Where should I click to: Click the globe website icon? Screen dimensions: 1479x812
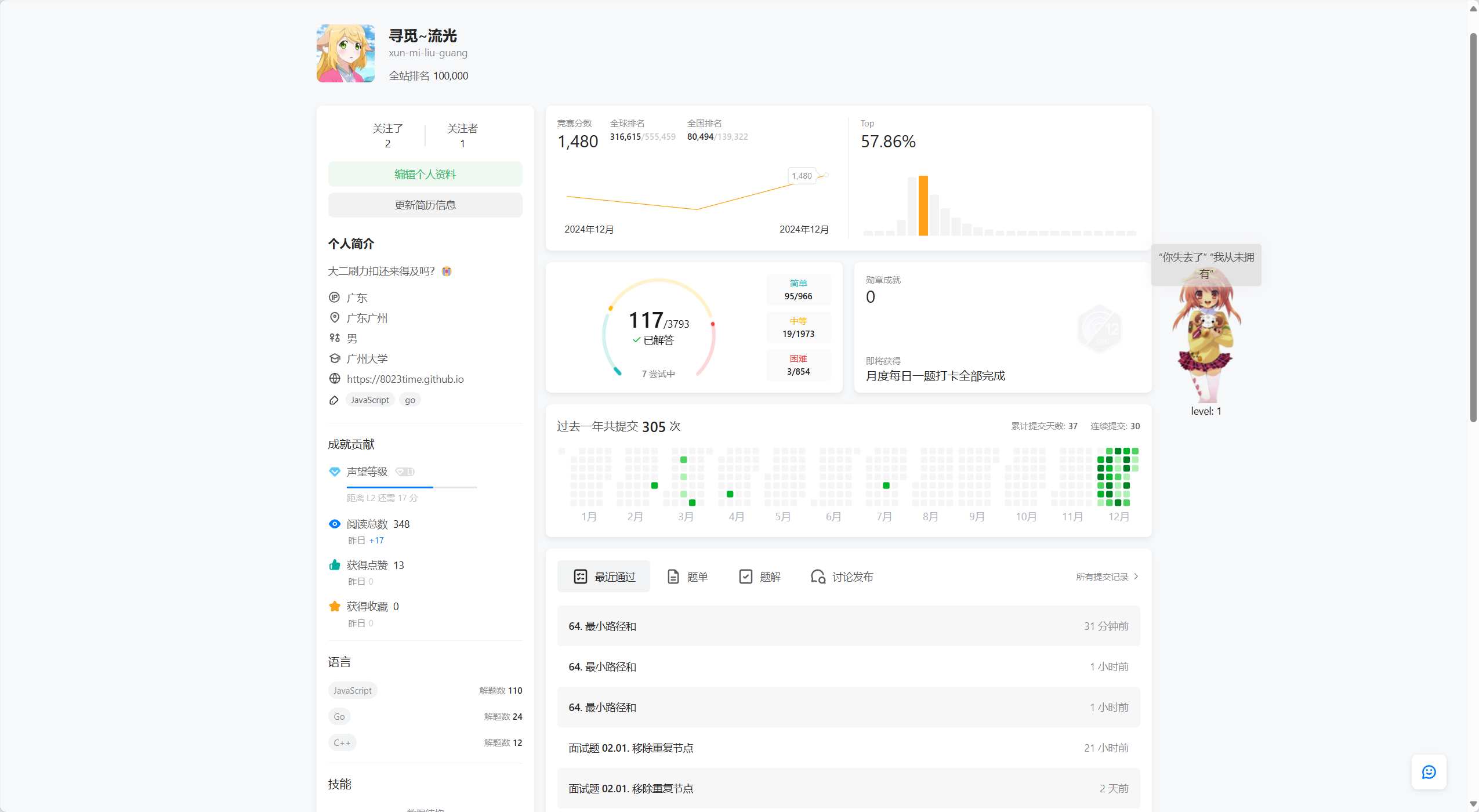335,379
